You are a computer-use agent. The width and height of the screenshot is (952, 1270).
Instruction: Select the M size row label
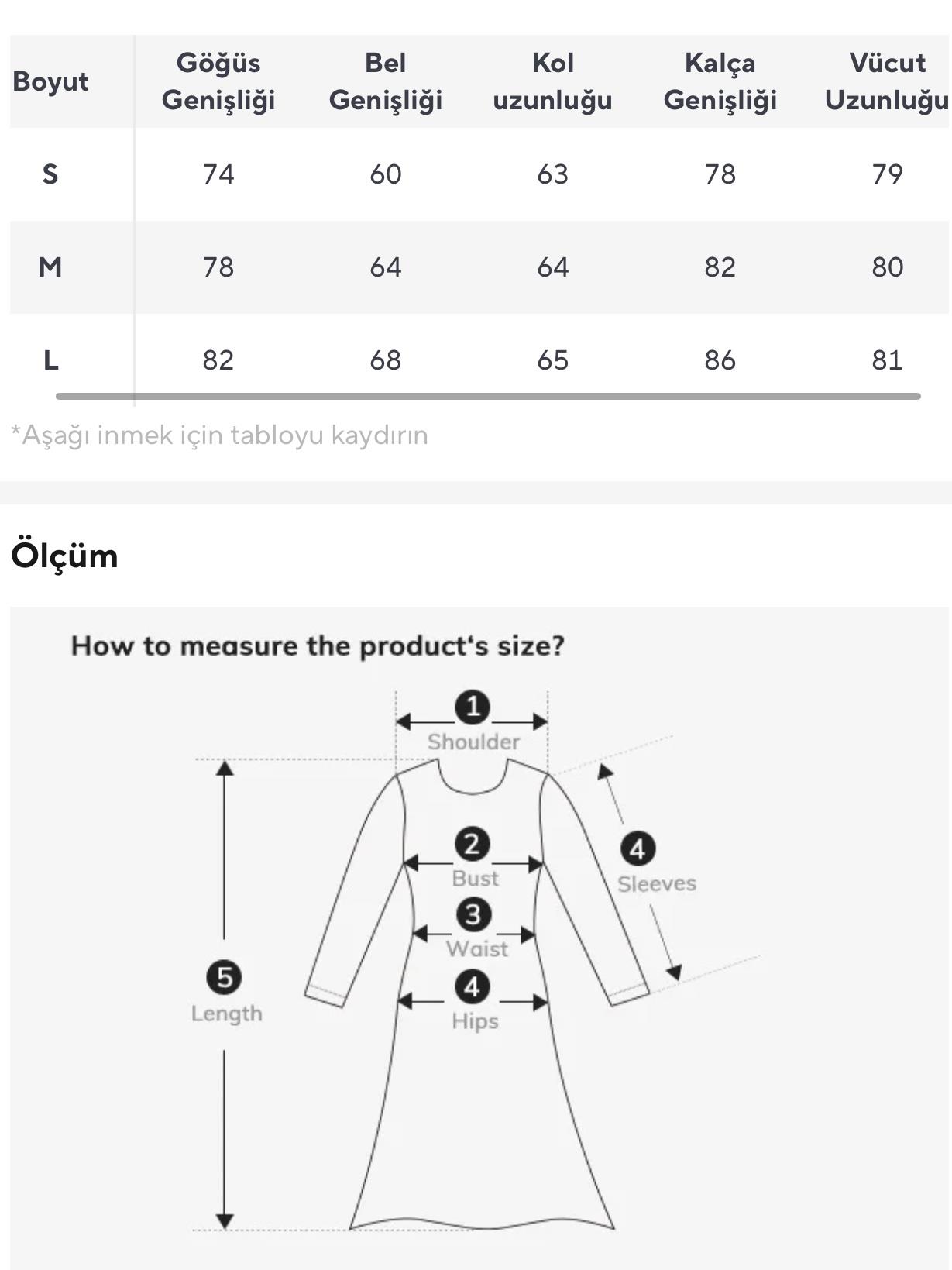coord(50,267)
